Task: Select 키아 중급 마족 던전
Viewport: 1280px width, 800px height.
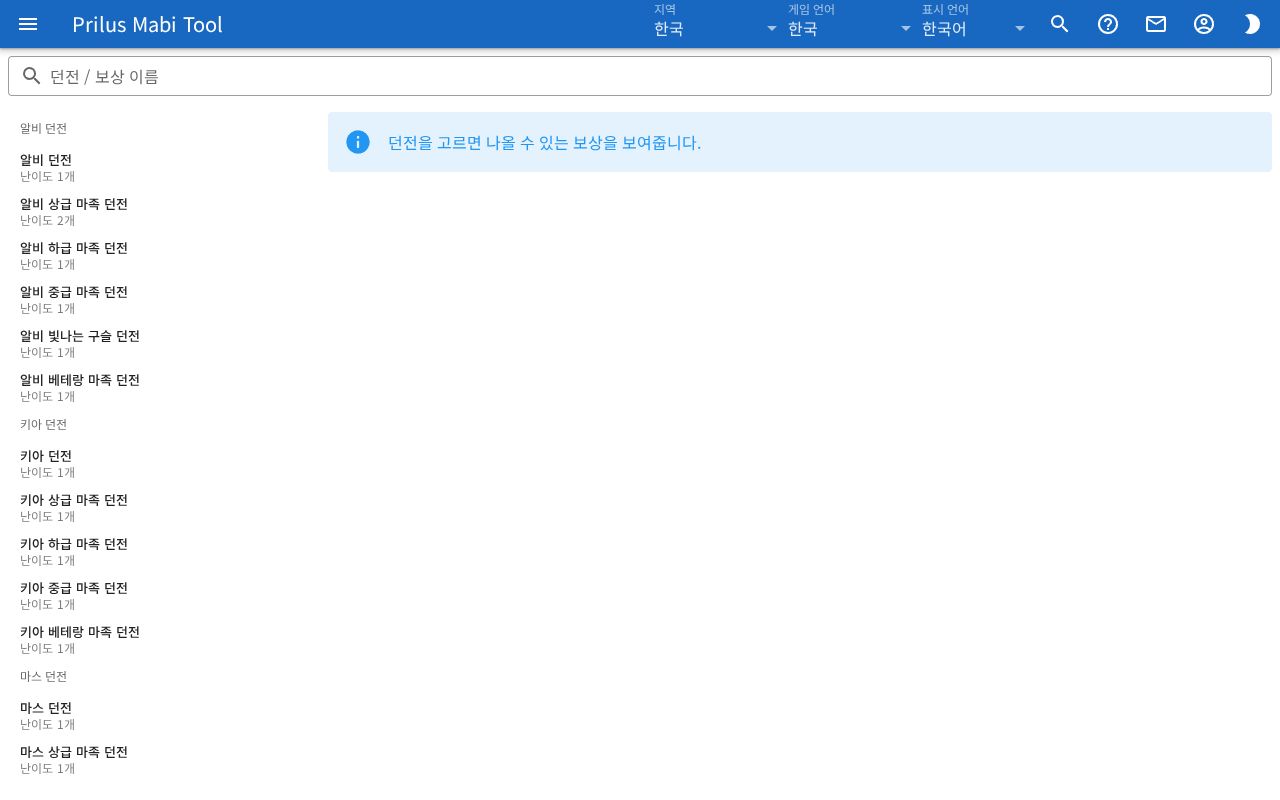Action: point(160,595)
